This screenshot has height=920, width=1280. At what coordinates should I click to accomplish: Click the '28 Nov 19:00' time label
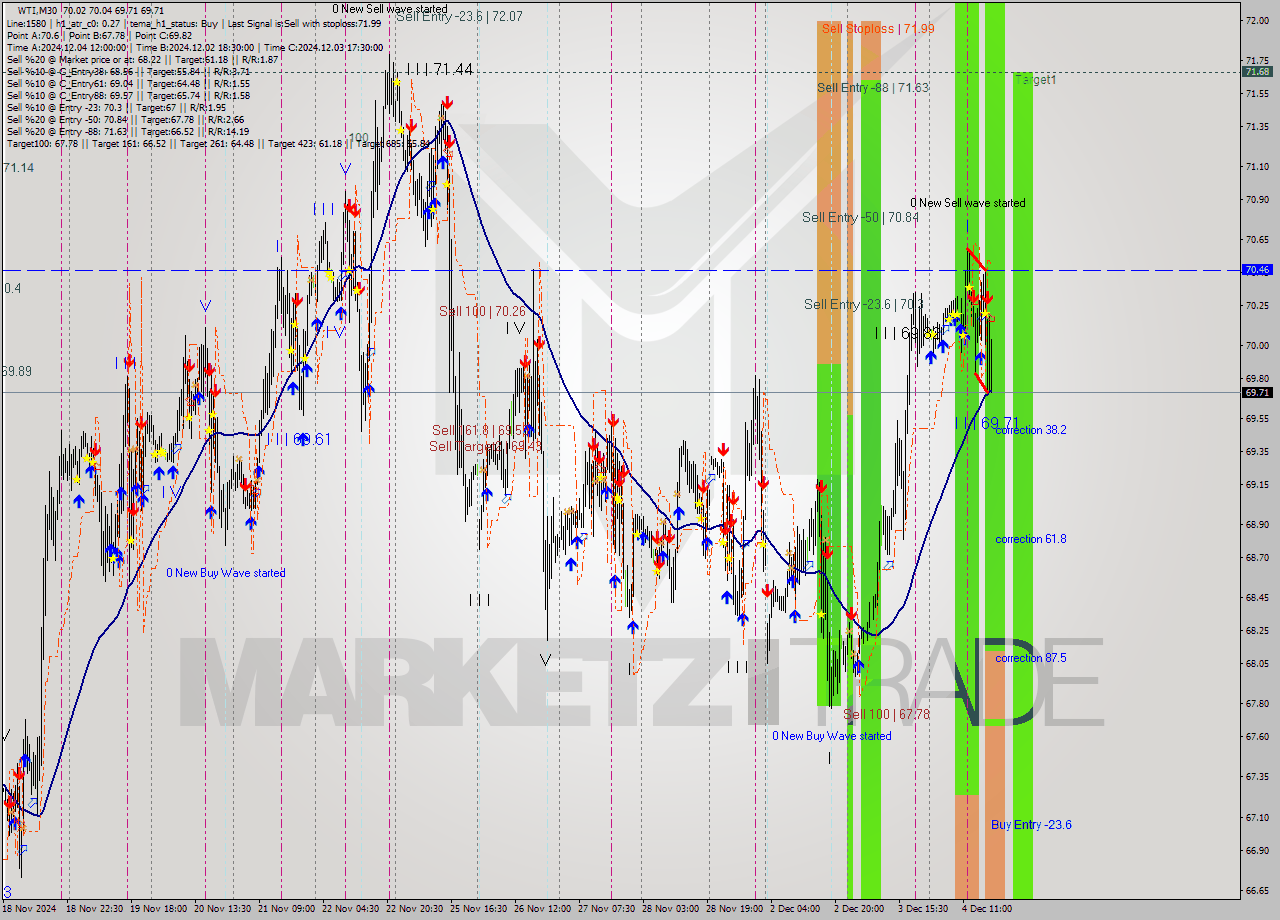(734, 909)
